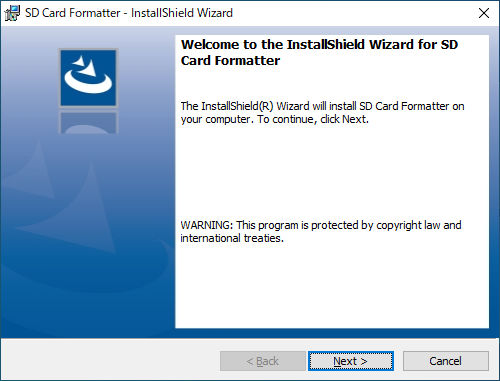Viewport: 500px width, 381px height.
Task: Click the 'Card Formatter' second line of heading
Action: [230, 61]
